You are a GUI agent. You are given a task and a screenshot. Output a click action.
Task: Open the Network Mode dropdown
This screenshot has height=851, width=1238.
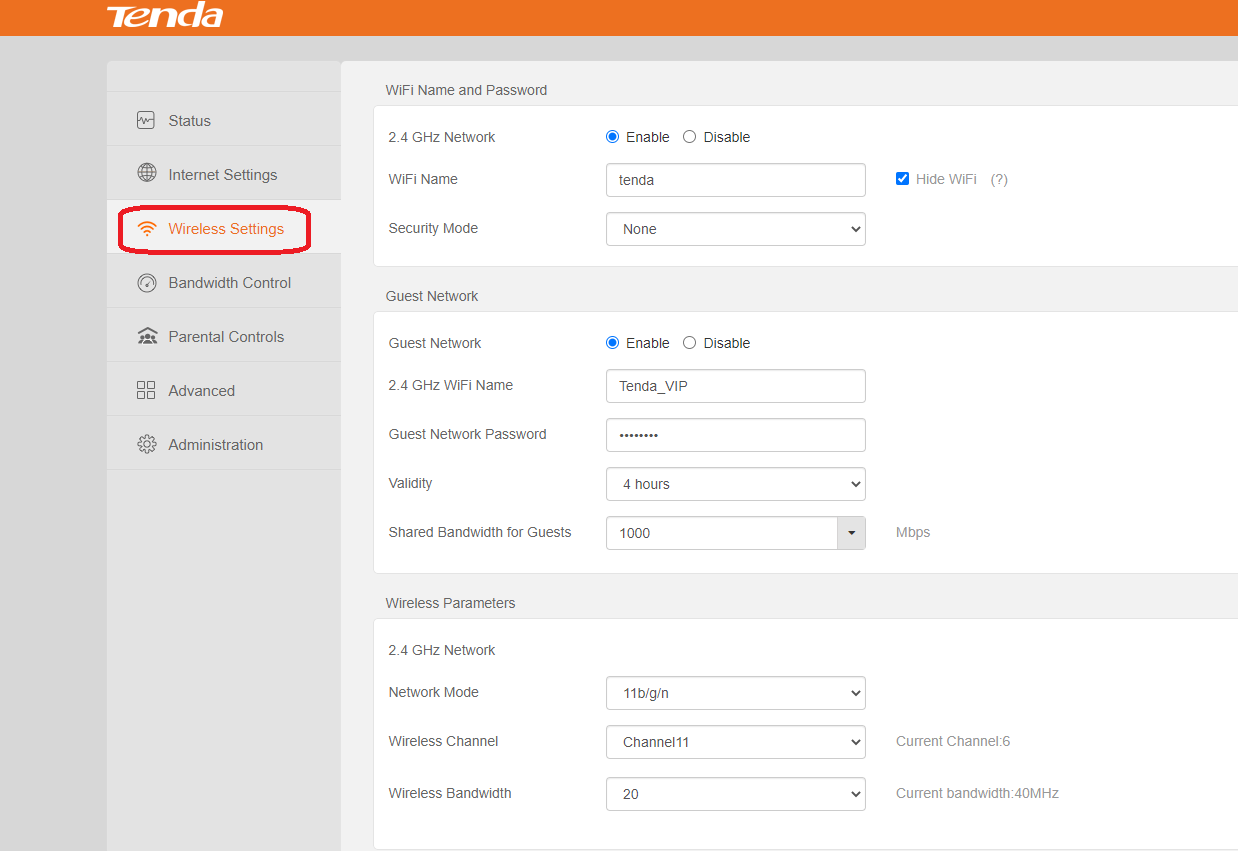735,693
